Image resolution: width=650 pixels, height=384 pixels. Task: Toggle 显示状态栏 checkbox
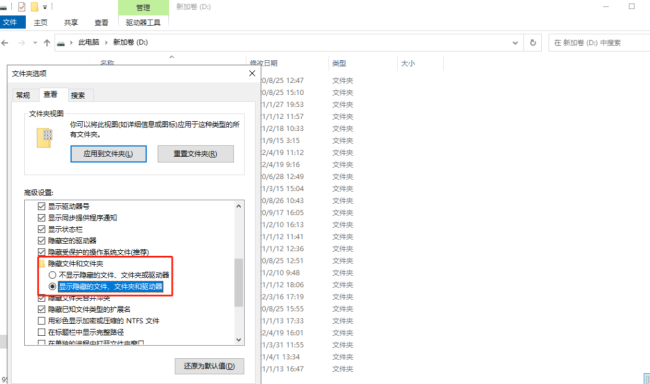41,229
